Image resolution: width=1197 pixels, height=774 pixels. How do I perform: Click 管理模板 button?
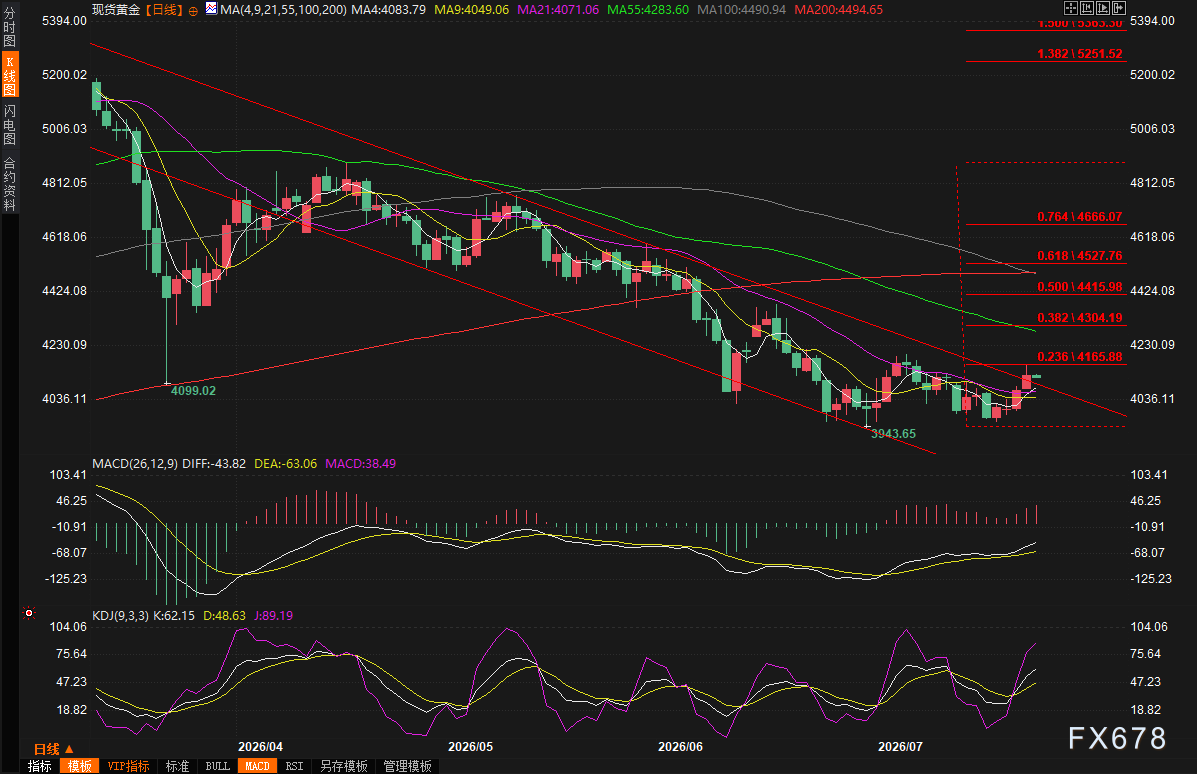point(408,766)
